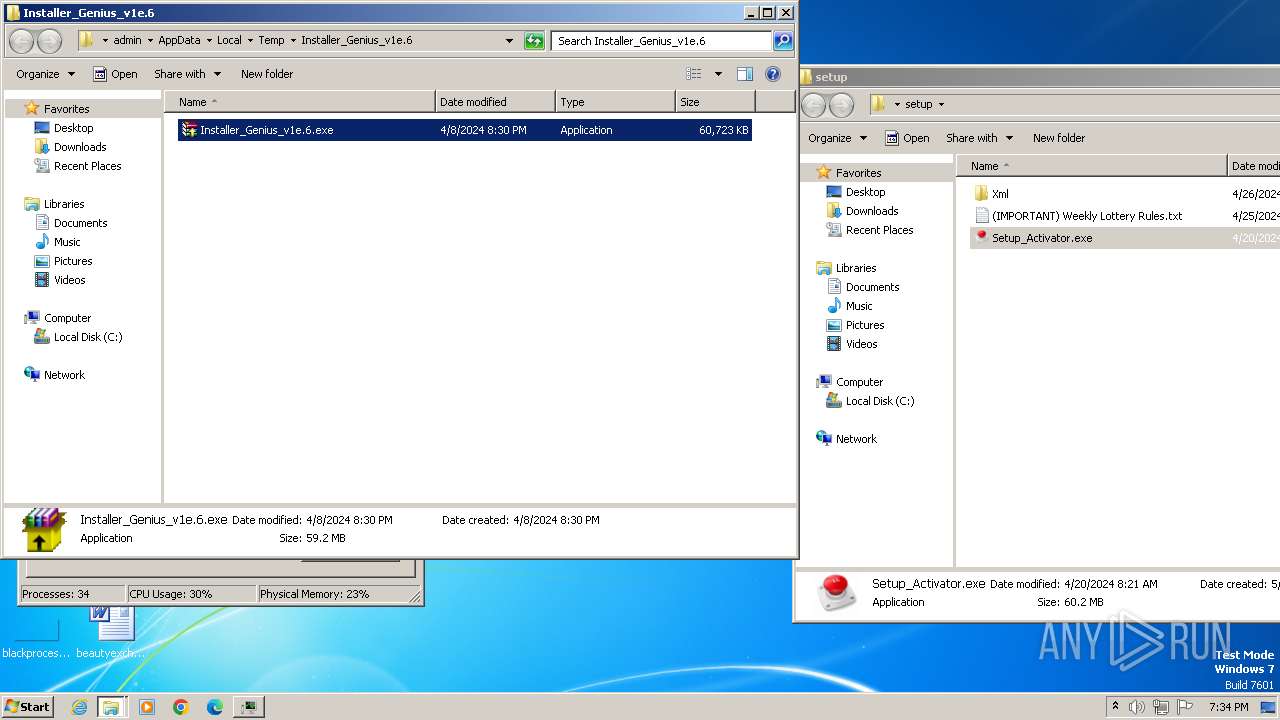1280x720 pixels.
Task: Expand the Temp breadcrumb arrow
Action: coord(293,41)
